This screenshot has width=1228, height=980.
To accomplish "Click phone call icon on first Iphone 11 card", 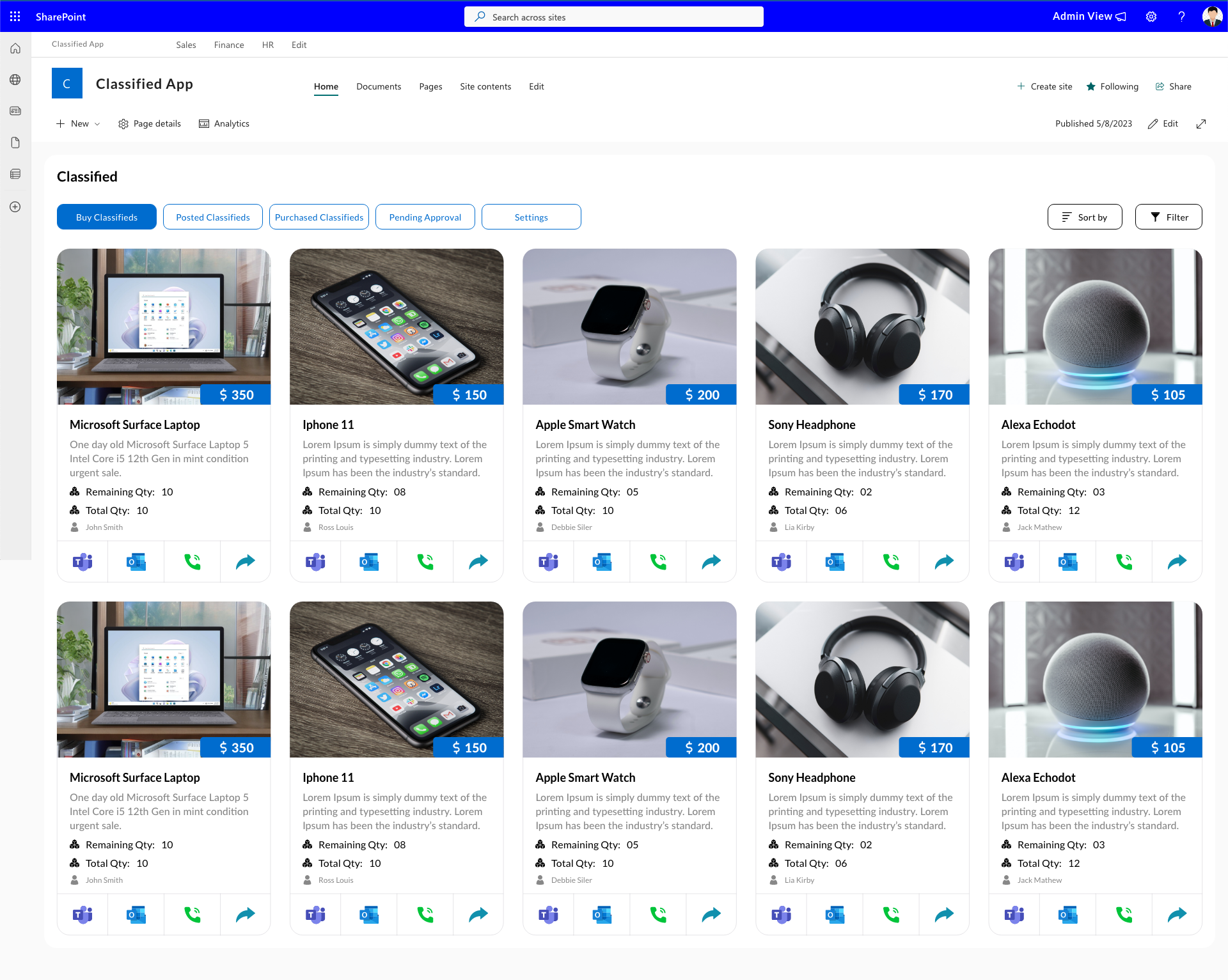I will pos(425,562).
